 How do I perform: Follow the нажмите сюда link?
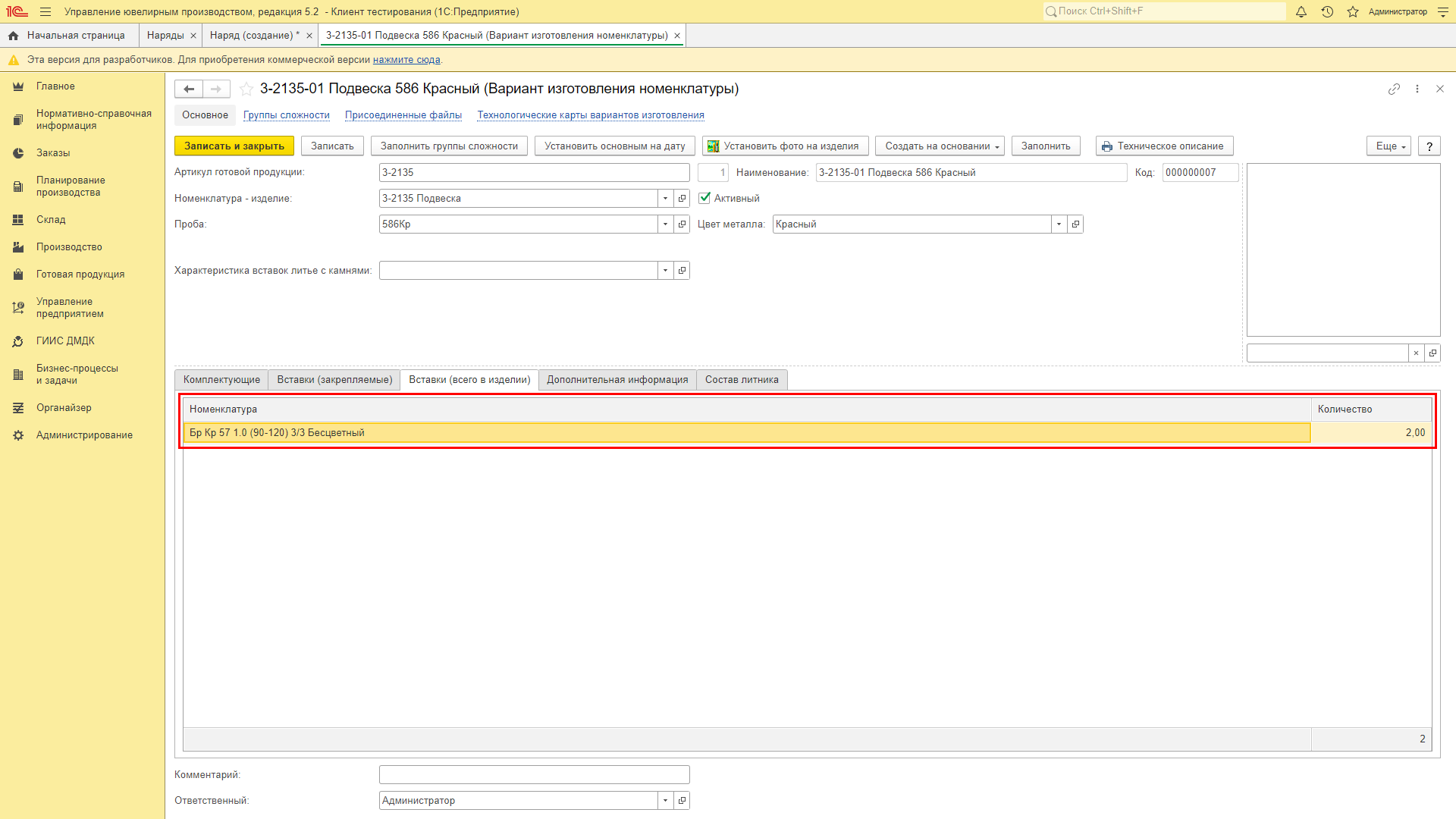pyautogui.click(x=406, y=60)
